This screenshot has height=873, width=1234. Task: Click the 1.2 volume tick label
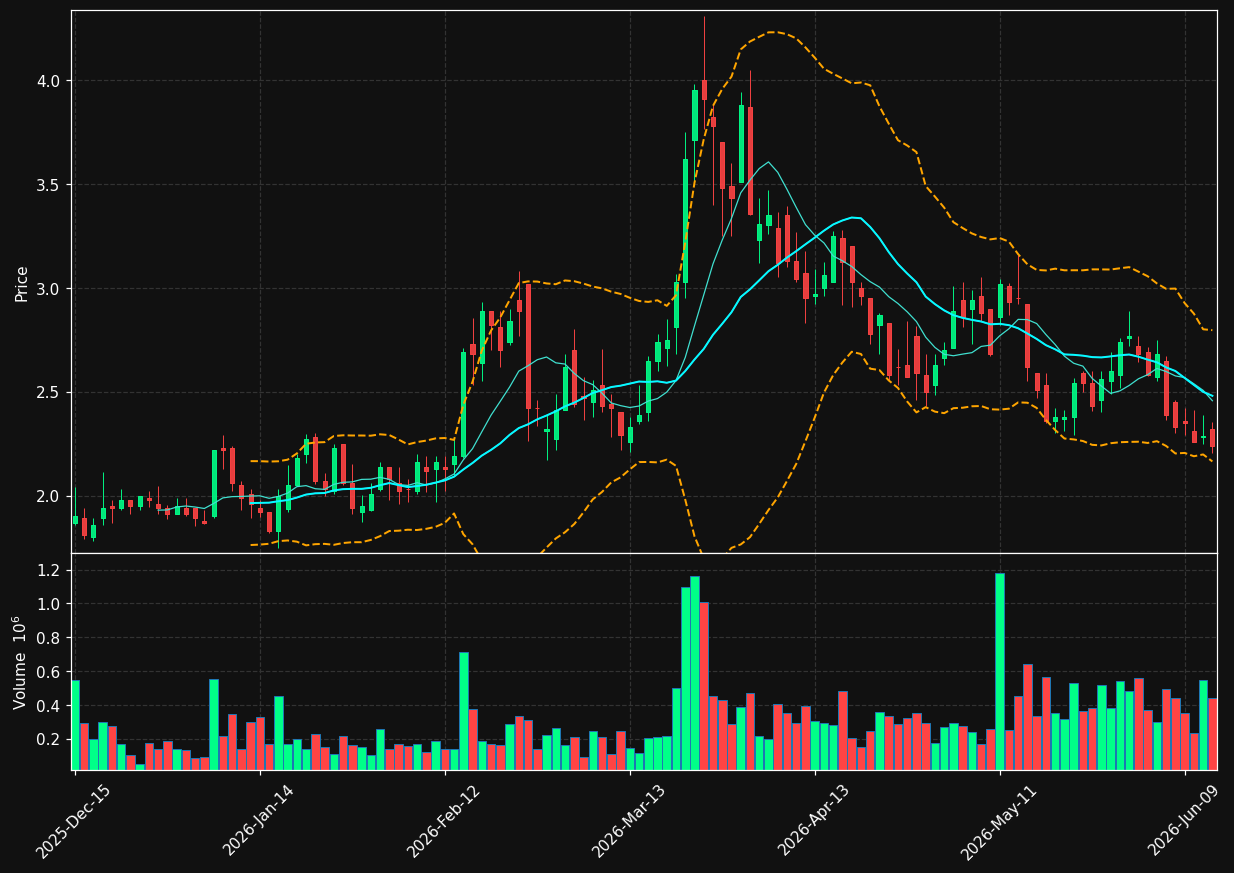tap(50, 570)
